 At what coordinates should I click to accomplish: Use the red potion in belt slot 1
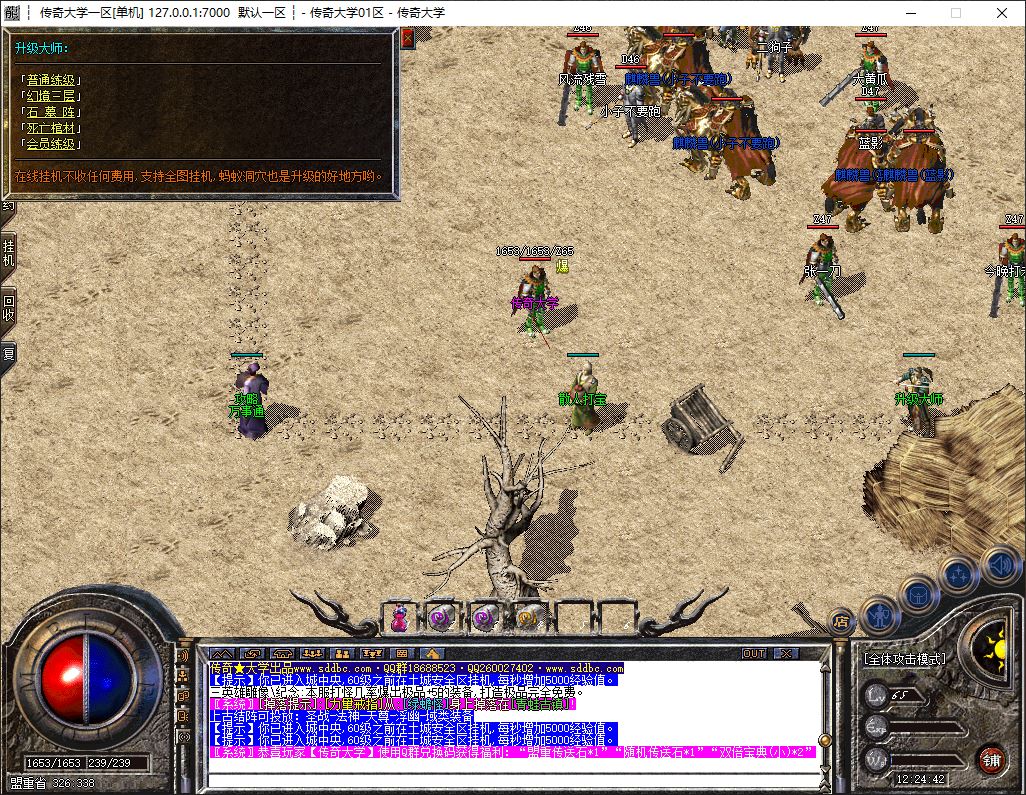click(x=399, y=618)
